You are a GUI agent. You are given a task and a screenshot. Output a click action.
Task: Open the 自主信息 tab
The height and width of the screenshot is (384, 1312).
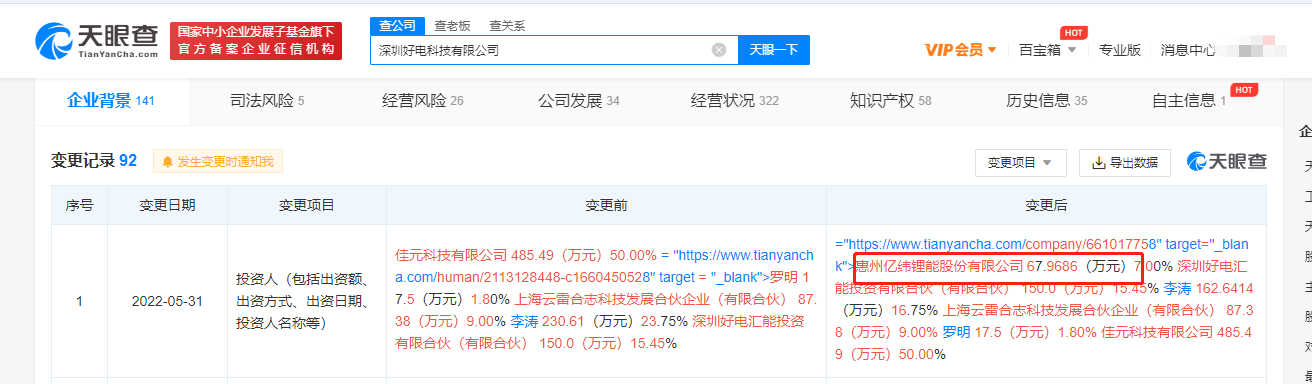click(1189, 100)
